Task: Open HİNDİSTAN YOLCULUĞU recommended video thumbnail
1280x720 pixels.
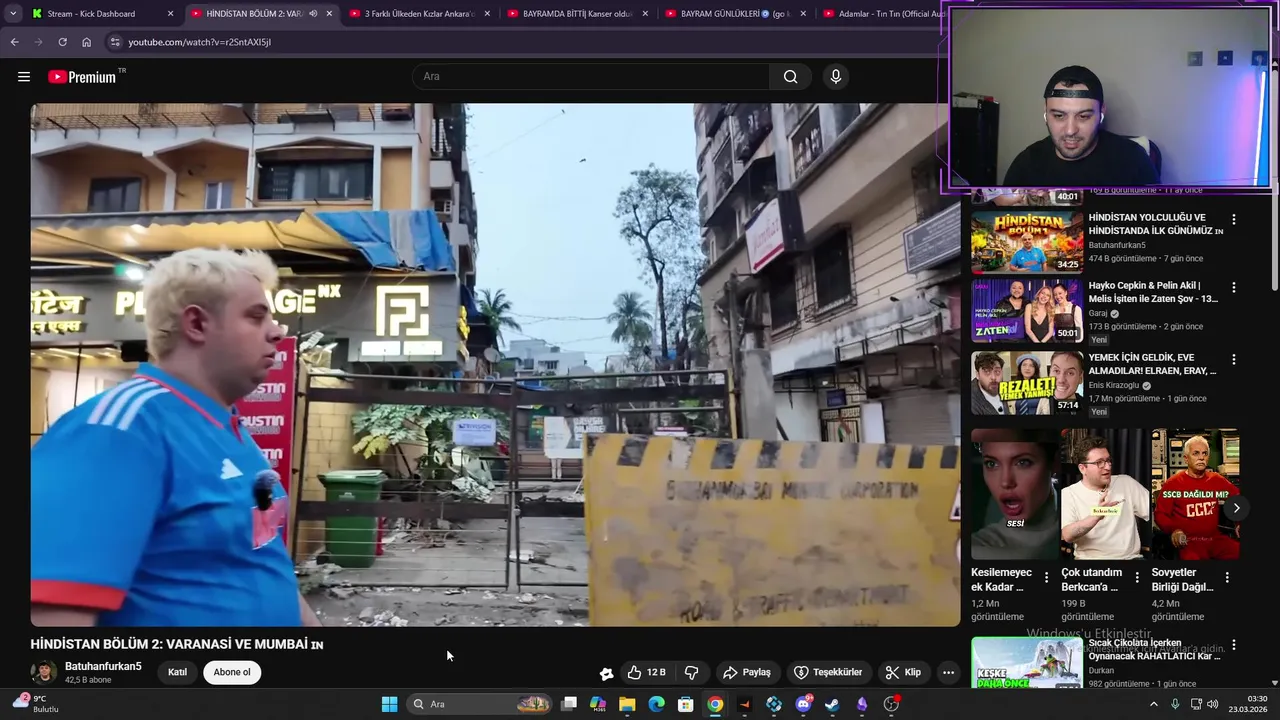Action: pos(1027,241)
